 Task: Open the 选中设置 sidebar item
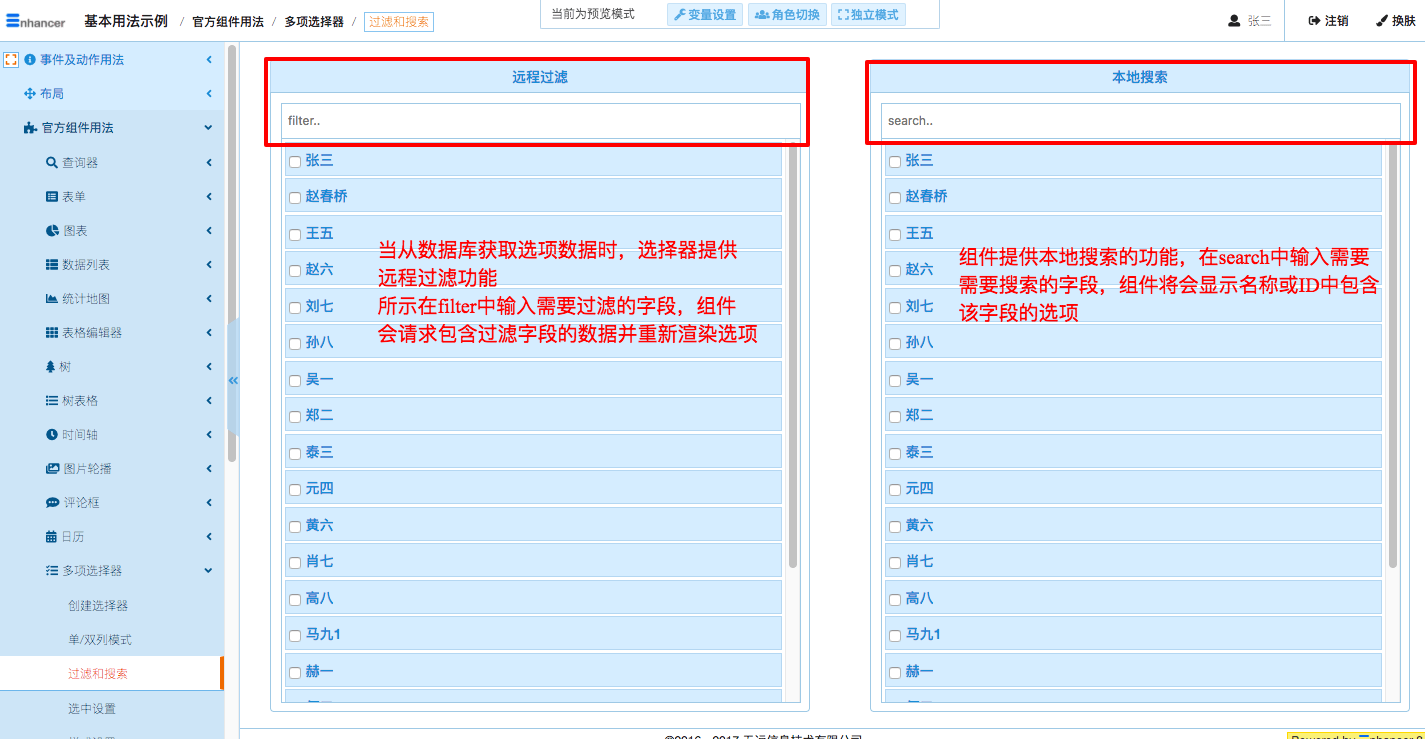pos(92,709)
